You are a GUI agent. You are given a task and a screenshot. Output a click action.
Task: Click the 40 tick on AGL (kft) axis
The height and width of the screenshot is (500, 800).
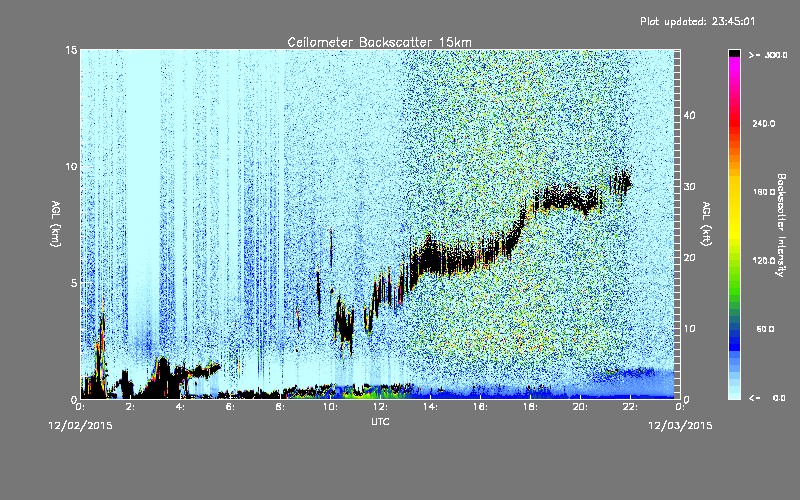click(x=689, y=115)
